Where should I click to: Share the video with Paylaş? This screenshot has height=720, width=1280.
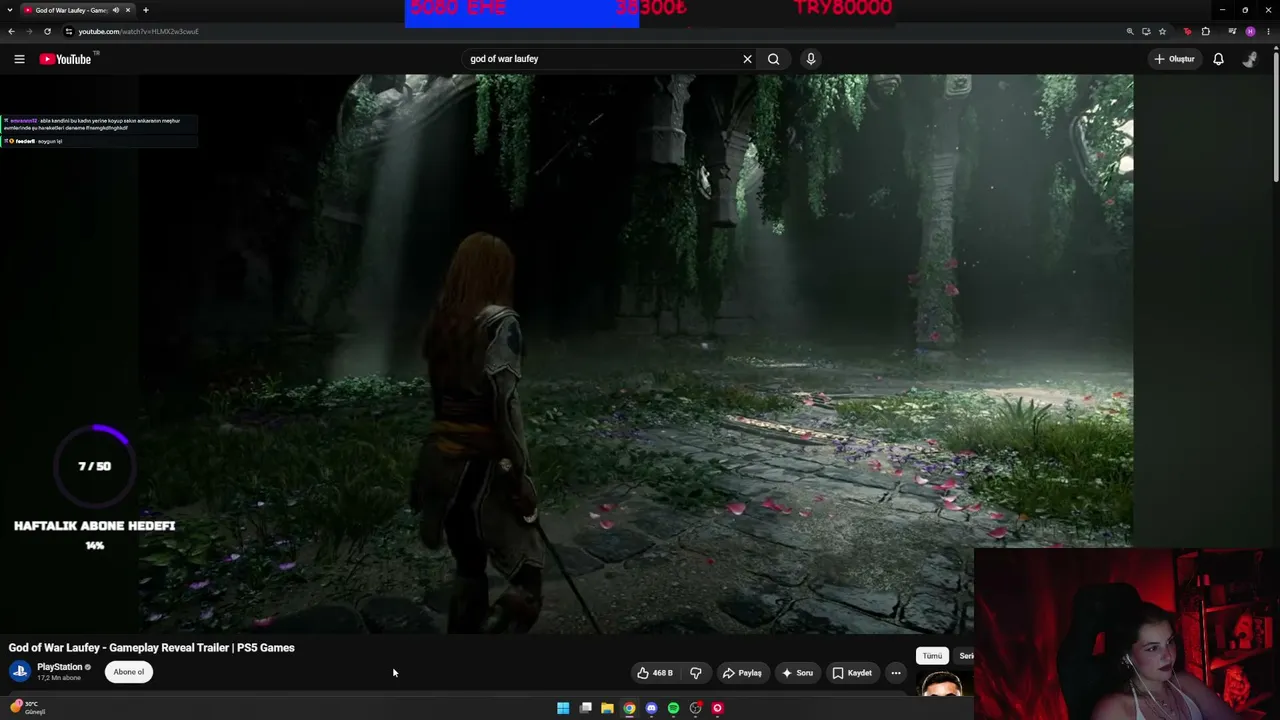pyautogui.click(x=742, y=673)
